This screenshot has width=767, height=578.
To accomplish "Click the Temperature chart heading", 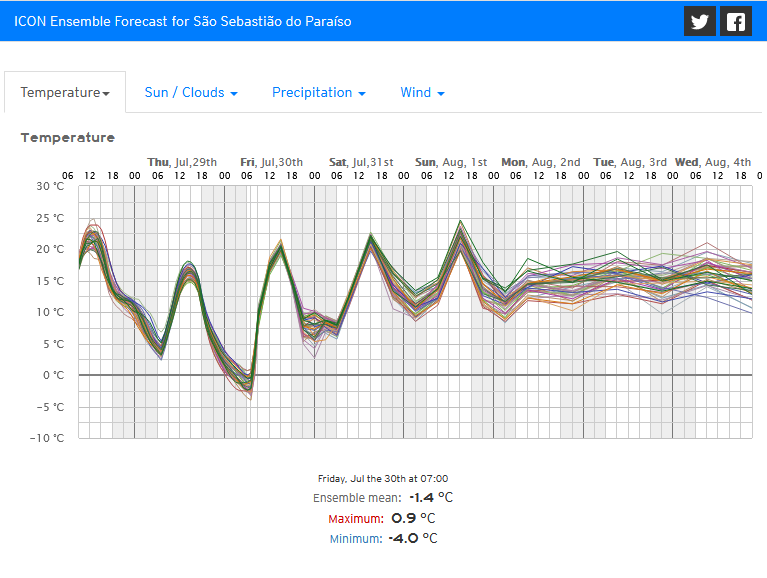I will (x=68, y=138).
